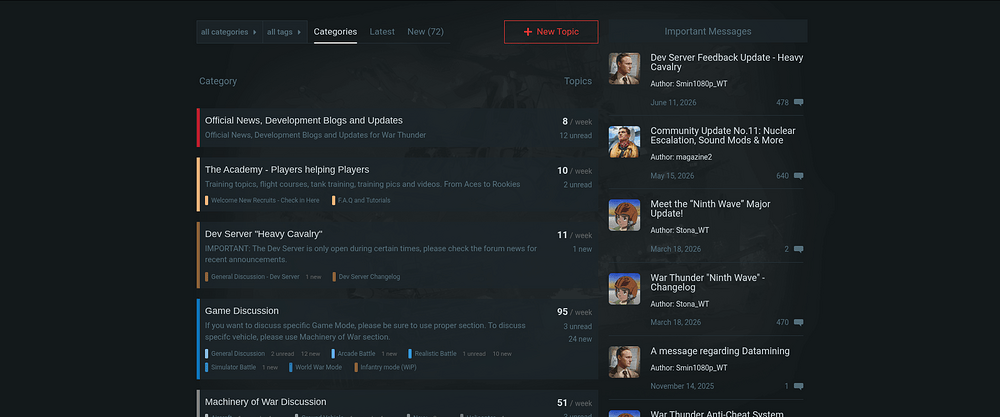Open War Thunder "Ninth Wave" - Changelog message
The width and height of the screenshot is (1000, 417).
[707, 282]
